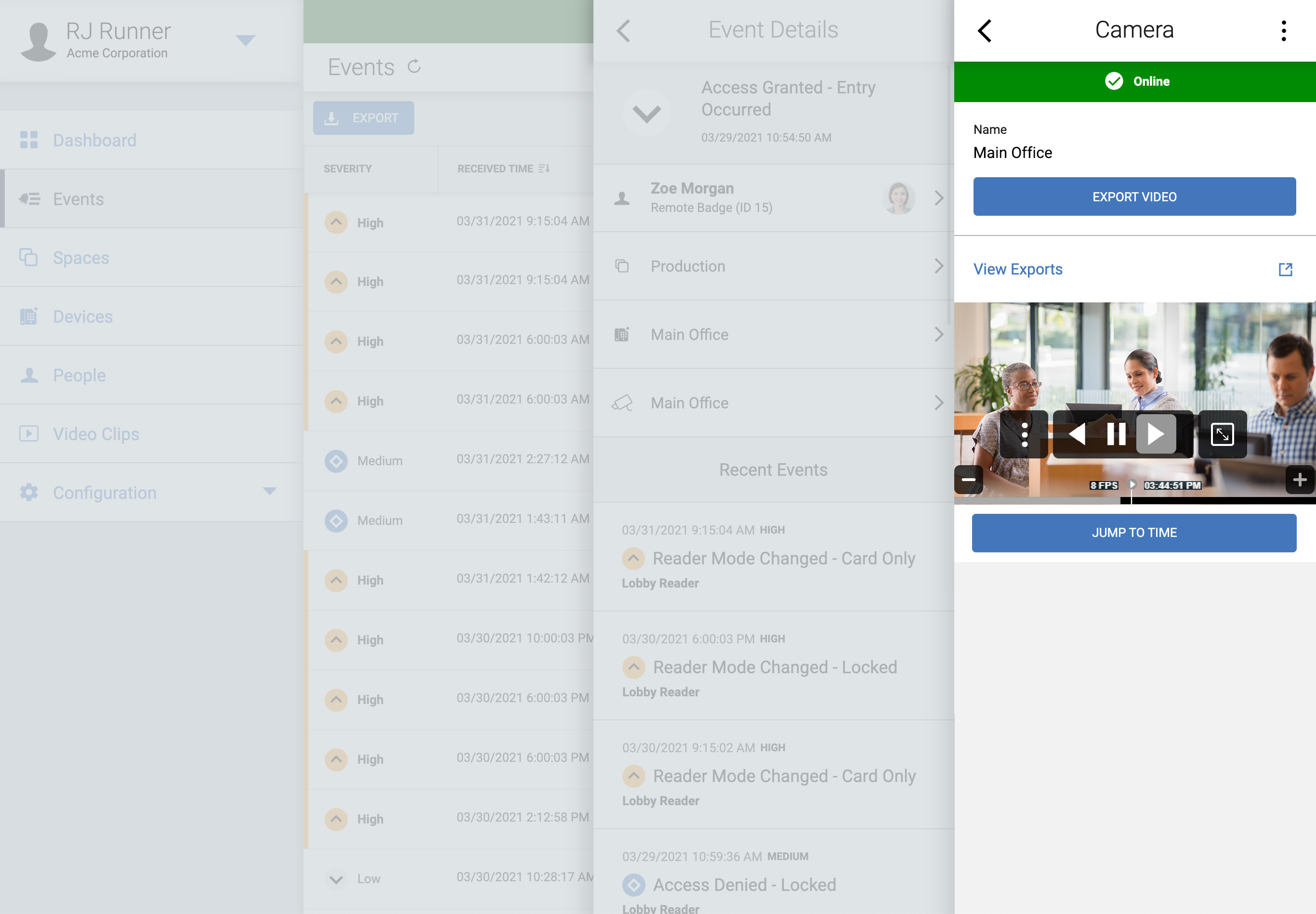This screenshot has width=1316, height=914.
Task: Click the back arrow in Camera panel
Action: point(985,31)
